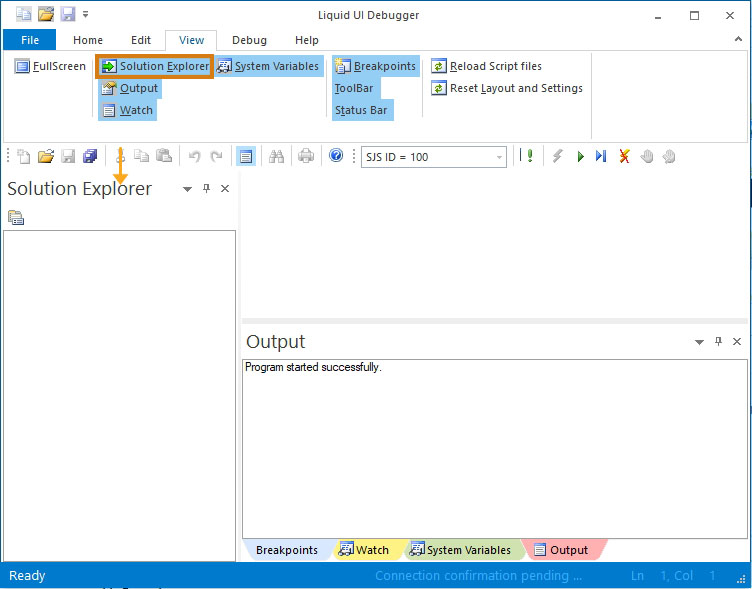Click the Paste toolbar icon

point(164,156)
